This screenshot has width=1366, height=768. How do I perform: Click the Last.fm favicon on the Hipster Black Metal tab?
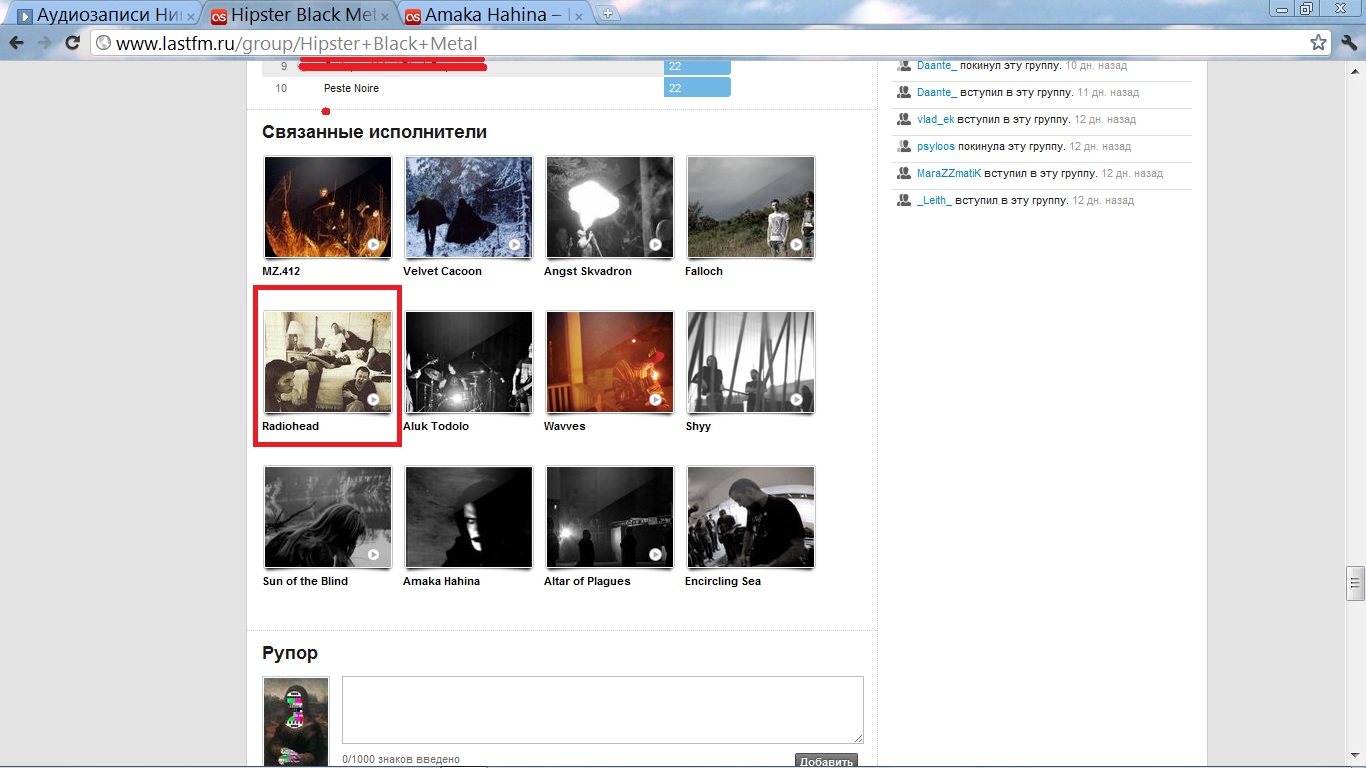pos(218,15)
